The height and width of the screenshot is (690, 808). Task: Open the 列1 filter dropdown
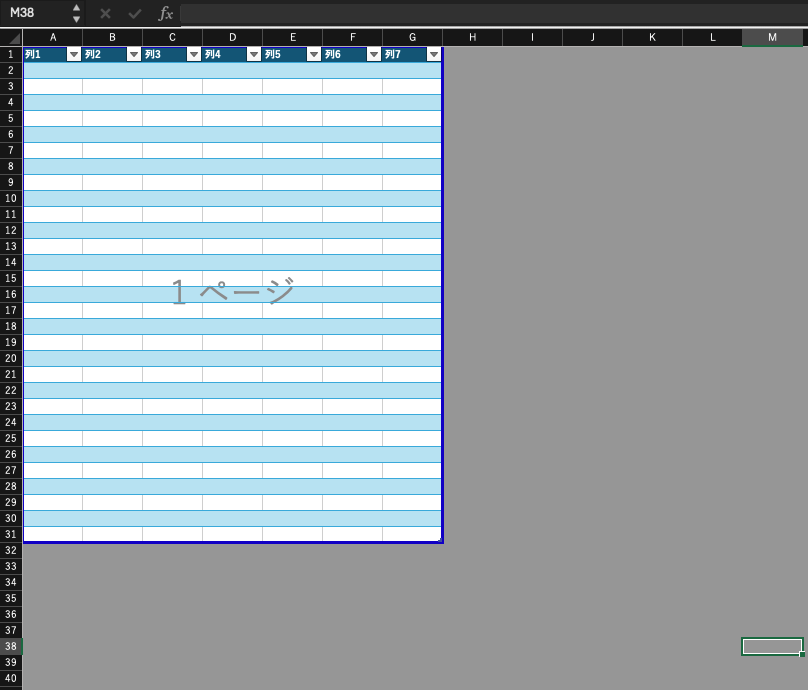pyautogui.click(x=73, y=55)
